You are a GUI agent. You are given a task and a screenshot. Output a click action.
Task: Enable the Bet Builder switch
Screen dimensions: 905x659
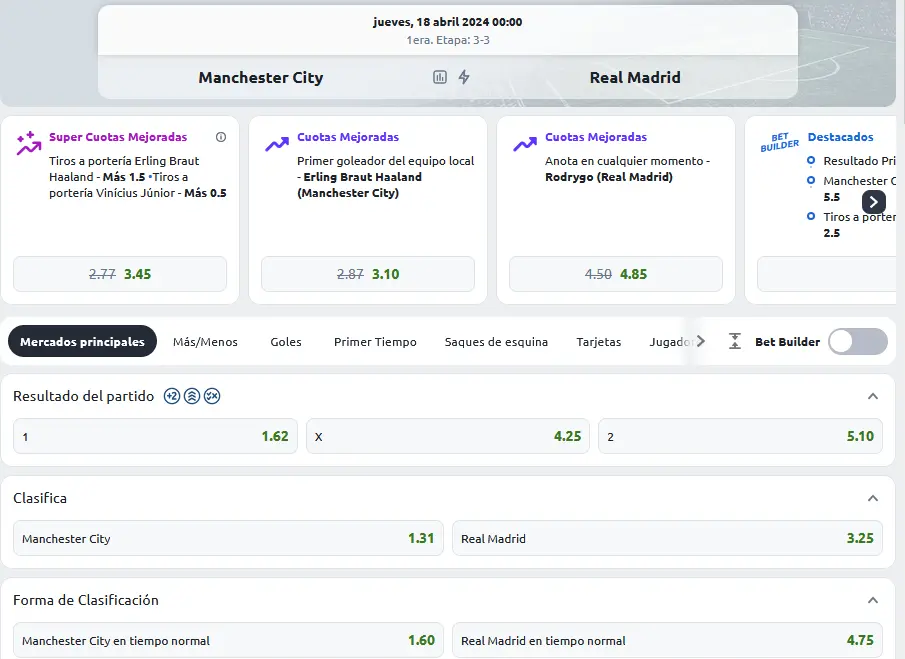point(858,341)
